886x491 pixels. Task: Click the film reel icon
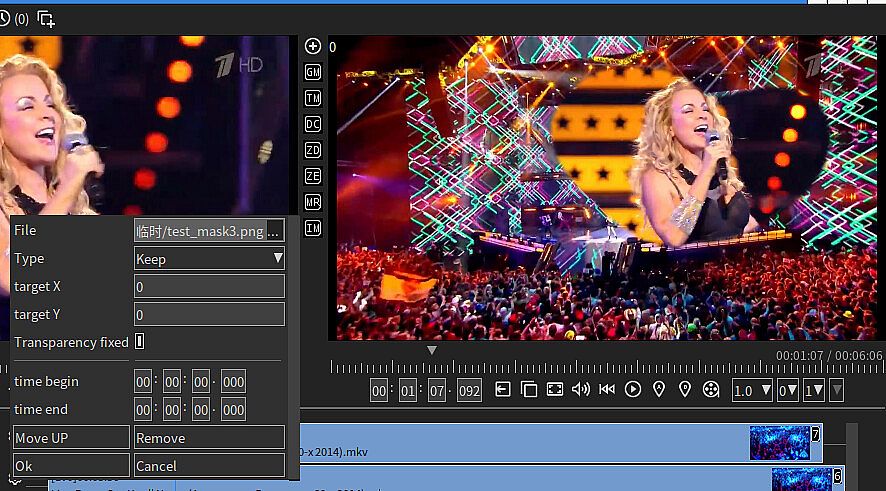[x=711, y=390]
